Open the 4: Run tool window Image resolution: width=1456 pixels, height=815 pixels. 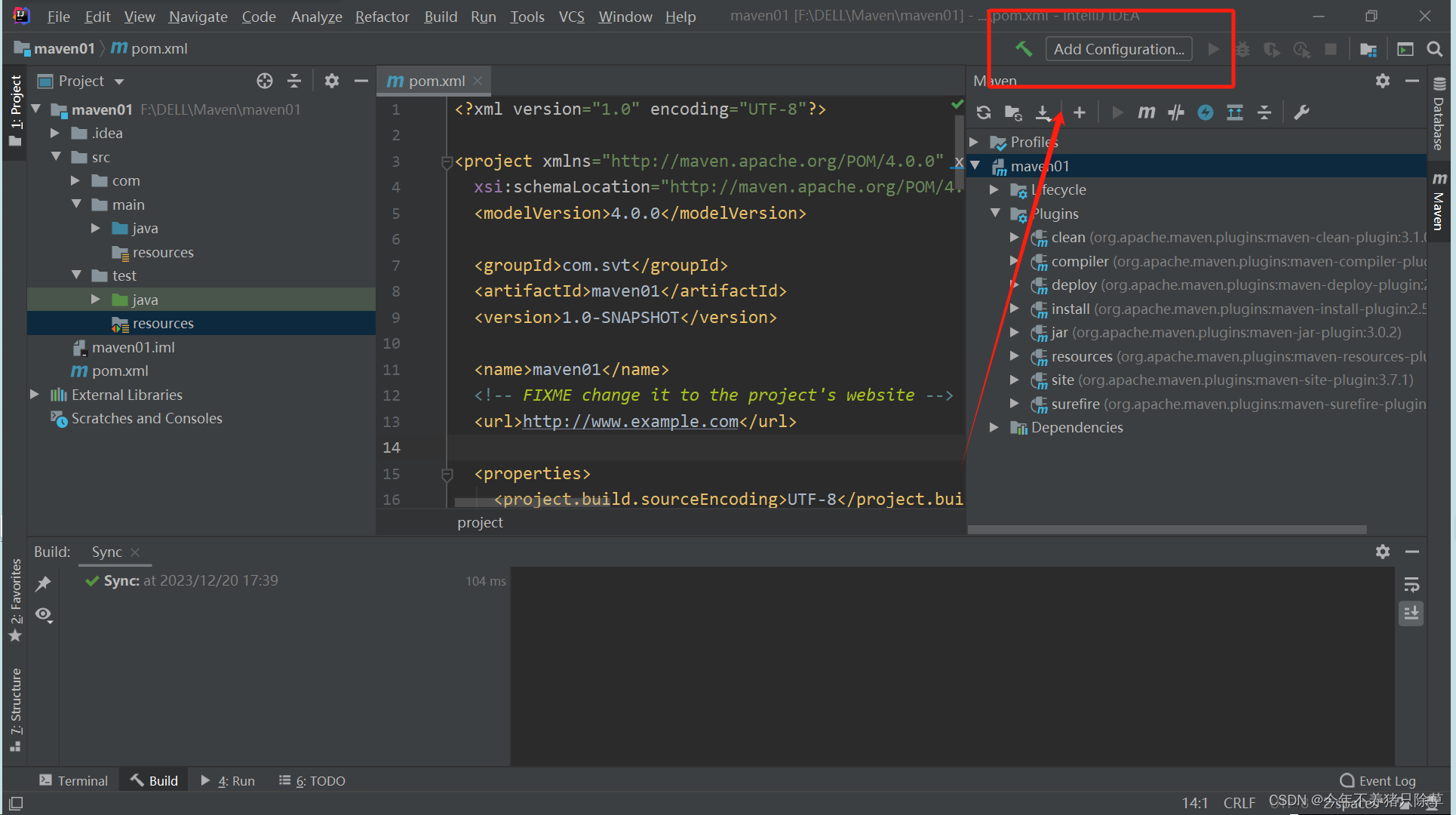(x=228, y=780)
